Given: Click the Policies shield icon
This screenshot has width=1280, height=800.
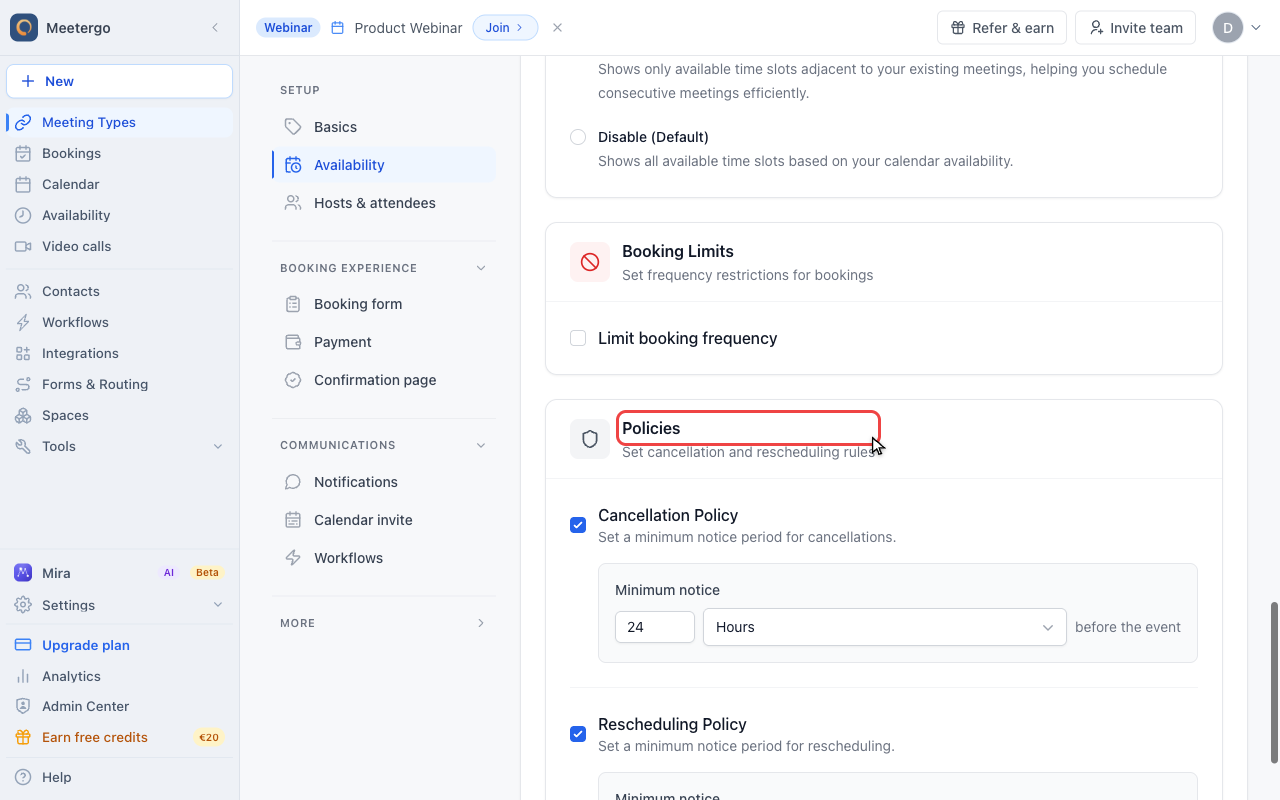Looking at the screenshot, I should click(x=590, y=439).
